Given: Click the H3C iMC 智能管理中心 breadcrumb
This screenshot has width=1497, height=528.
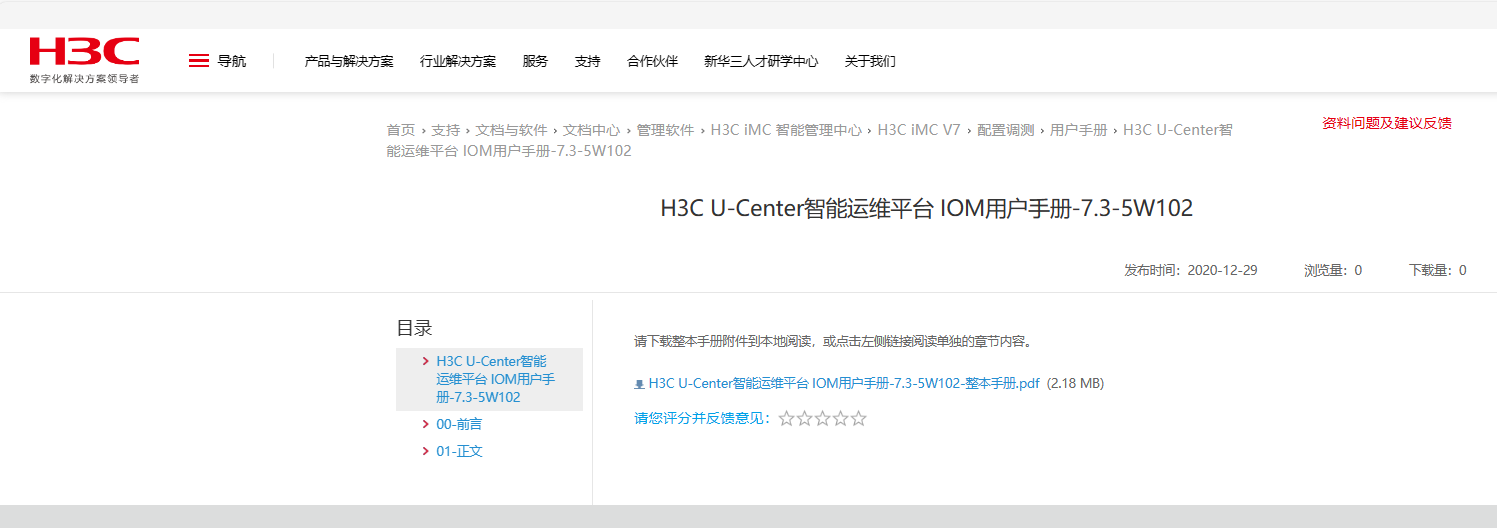Looking at the screenshot, I should coord(786,130).
